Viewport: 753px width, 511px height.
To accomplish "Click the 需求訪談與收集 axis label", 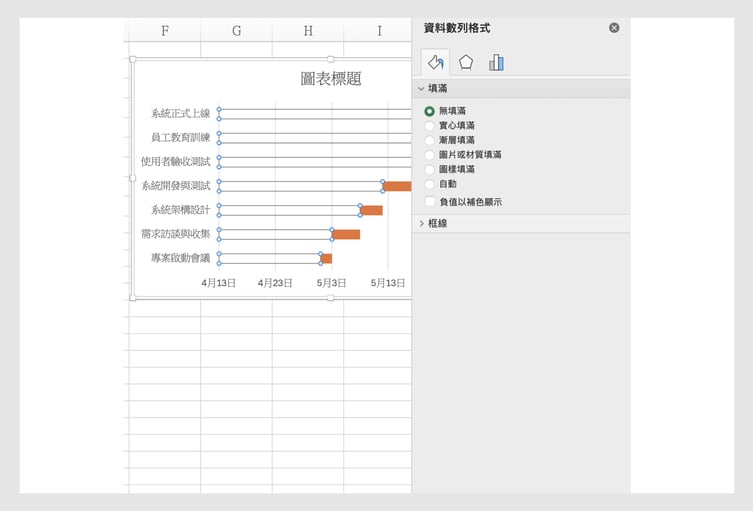I will [x=175, y=234].
